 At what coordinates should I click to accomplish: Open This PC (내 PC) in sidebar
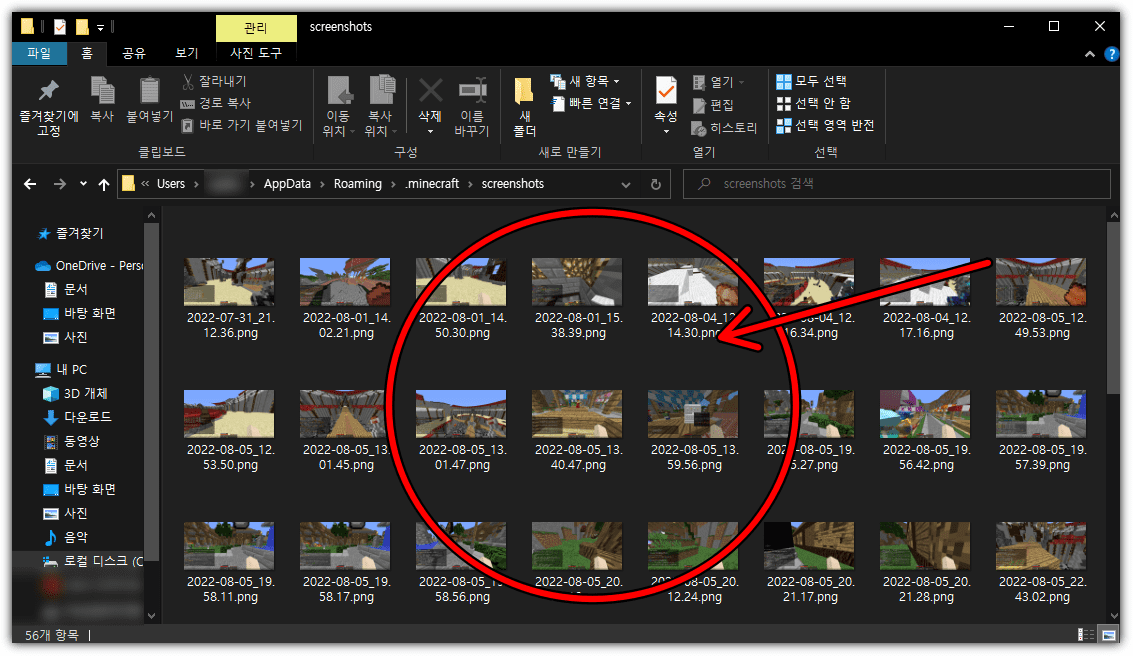click(x=62, y=369)
